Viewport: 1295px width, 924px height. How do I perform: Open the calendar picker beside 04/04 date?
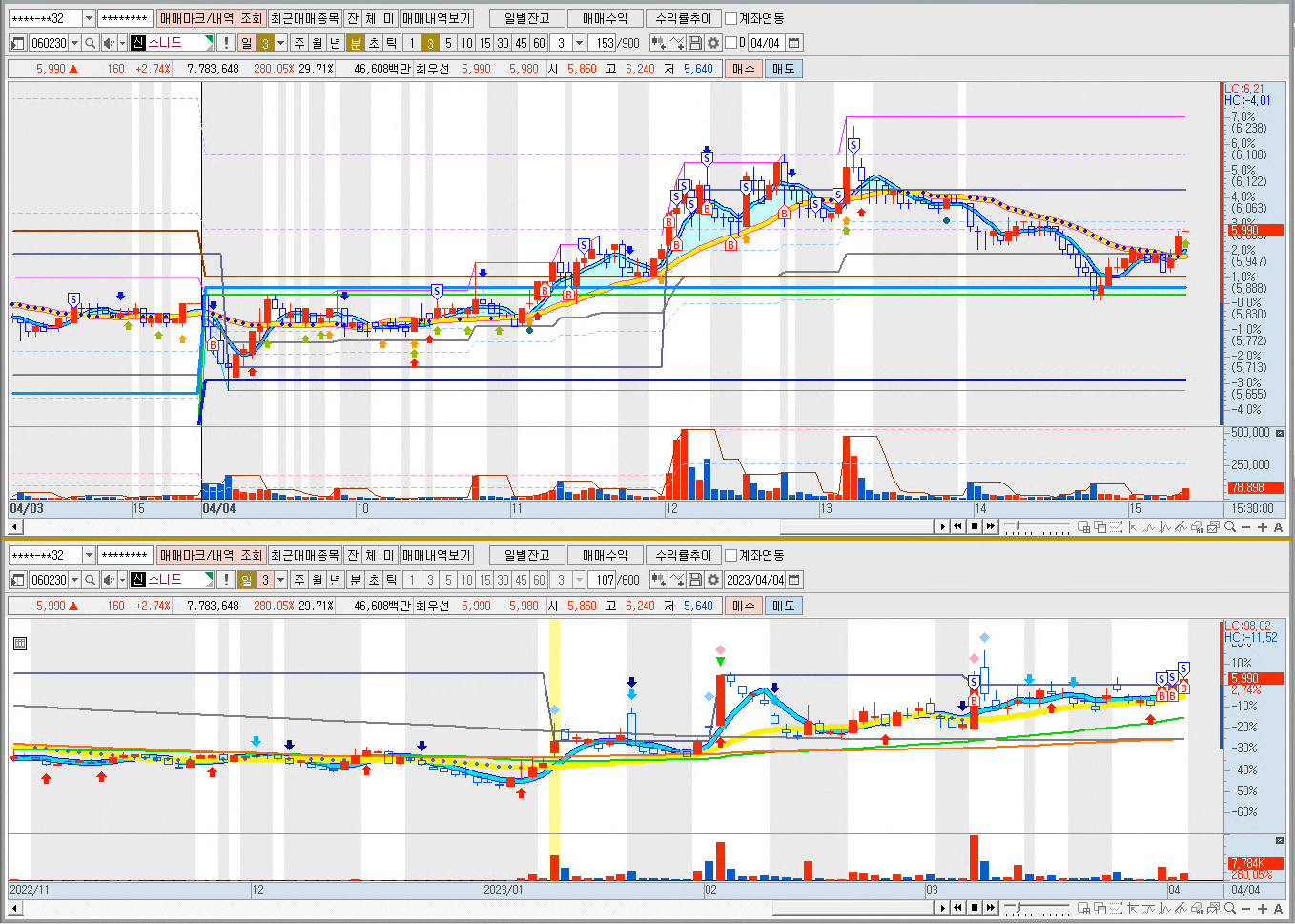point(794,43)
